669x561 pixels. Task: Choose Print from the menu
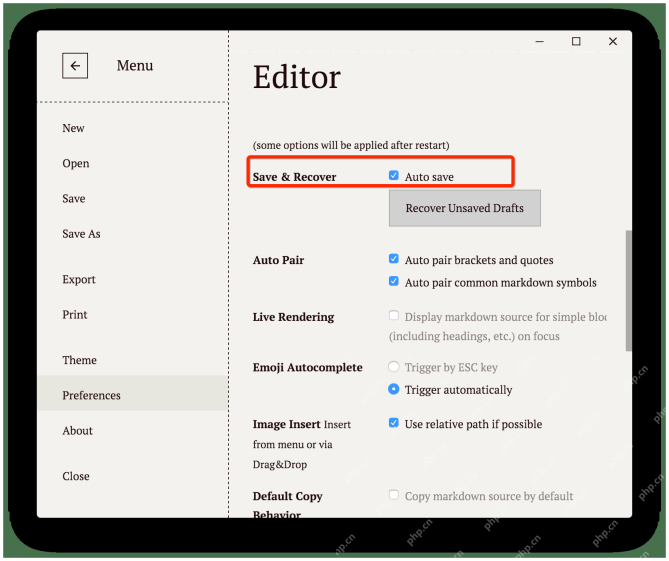point(75,314)
